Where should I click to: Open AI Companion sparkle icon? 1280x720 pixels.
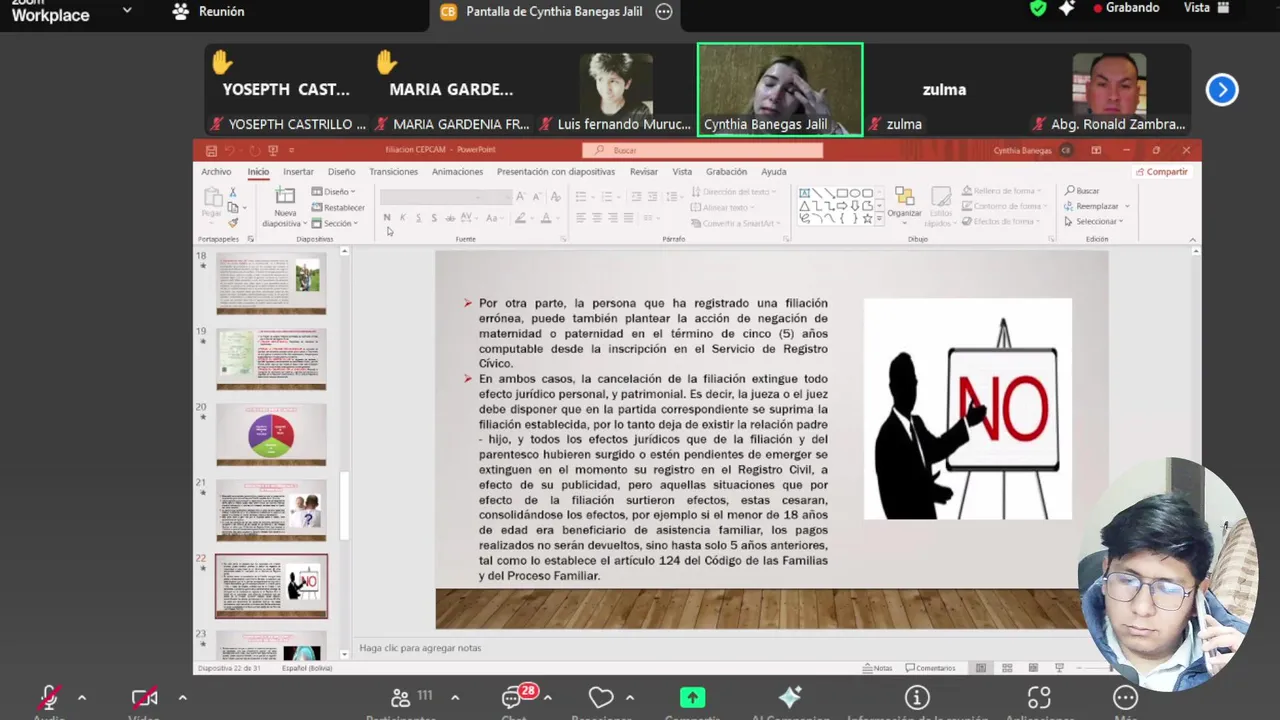(790, 697)
